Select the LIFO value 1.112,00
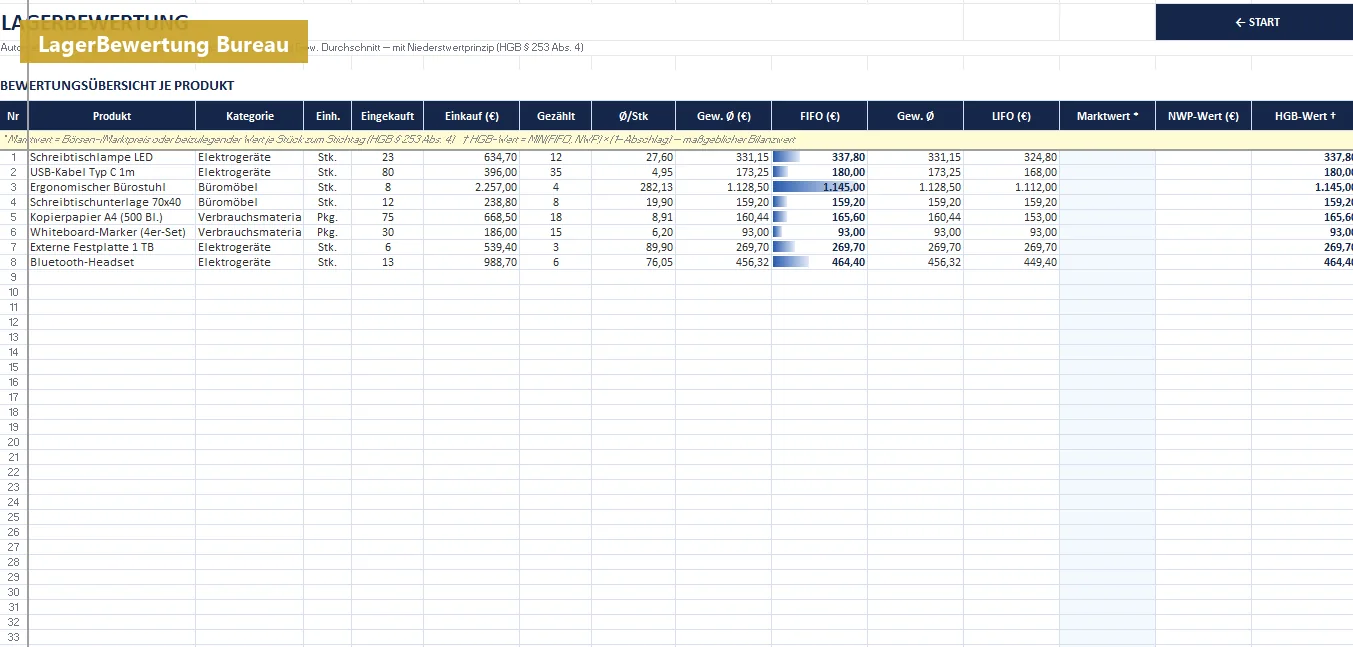Image resolution: width=1353 pixels, height=647 pixels. tap(1012, 187)
